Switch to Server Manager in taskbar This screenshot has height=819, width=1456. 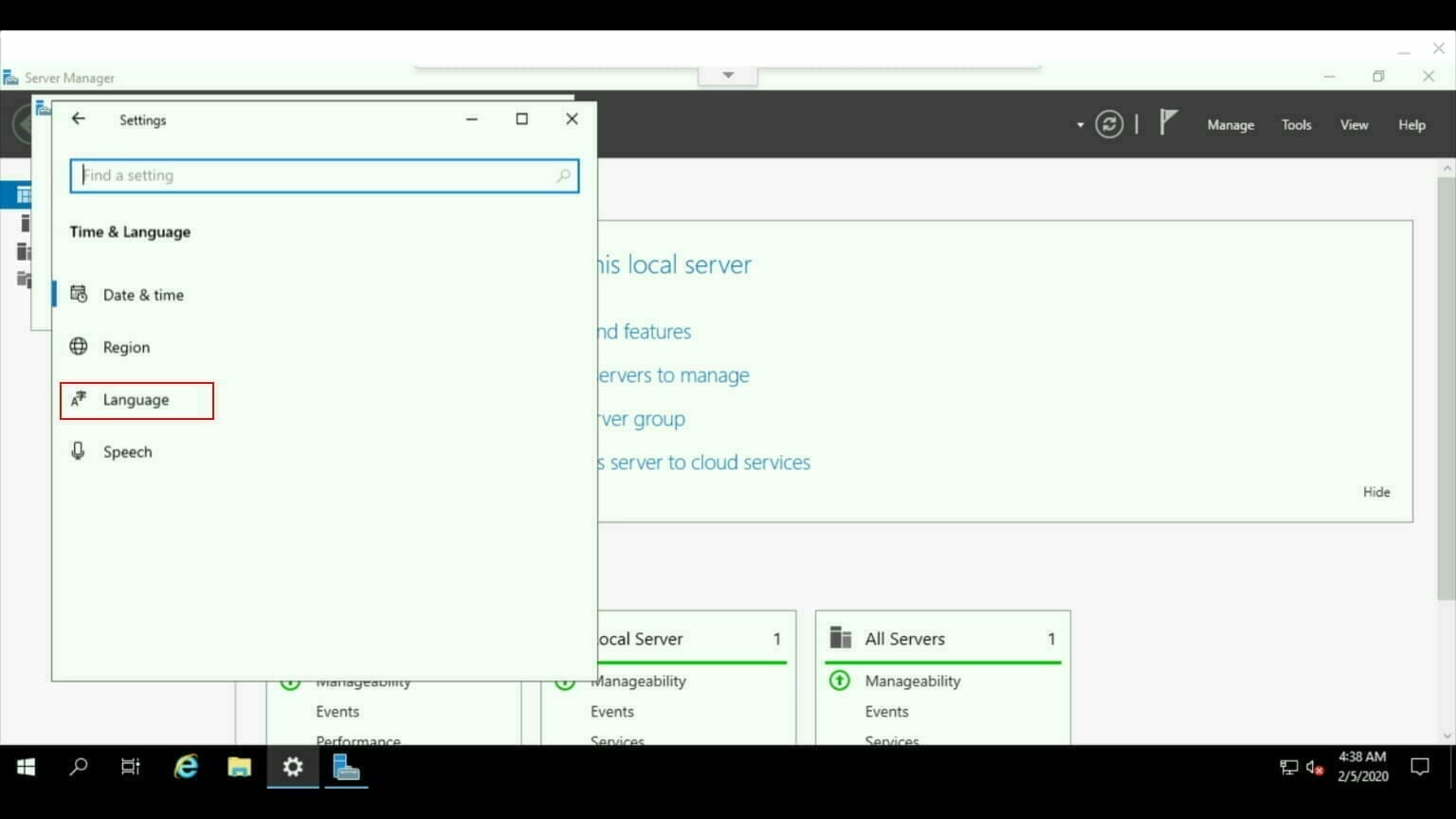346,768
